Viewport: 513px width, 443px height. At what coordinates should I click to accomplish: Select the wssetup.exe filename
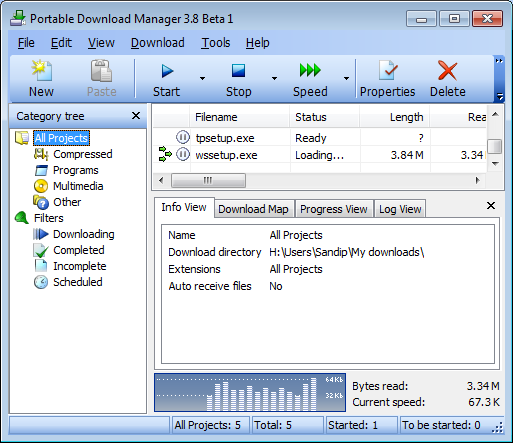coord(226,155)
